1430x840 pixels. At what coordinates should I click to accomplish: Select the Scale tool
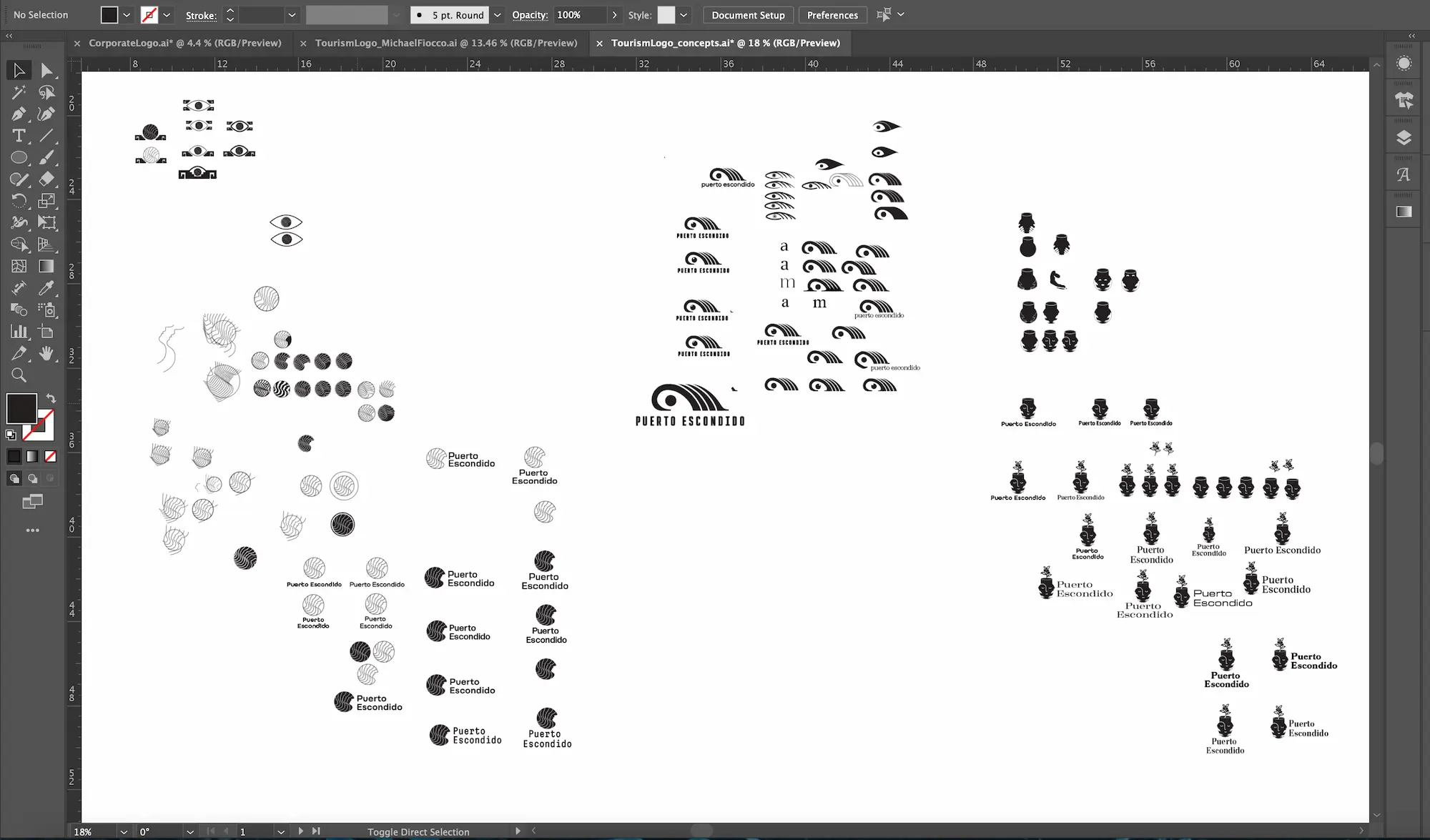[46, 201]
